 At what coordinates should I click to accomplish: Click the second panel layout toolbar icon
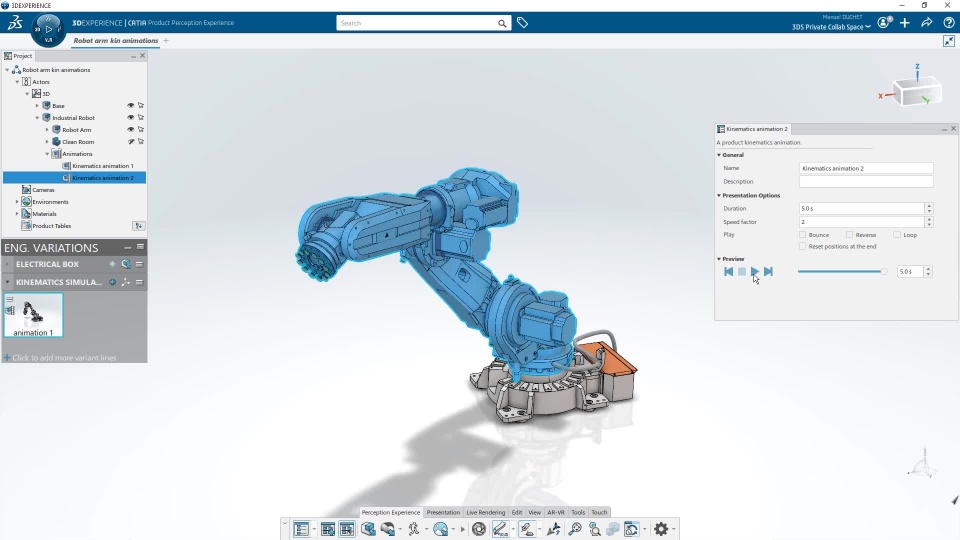click(x=328, y=529)
